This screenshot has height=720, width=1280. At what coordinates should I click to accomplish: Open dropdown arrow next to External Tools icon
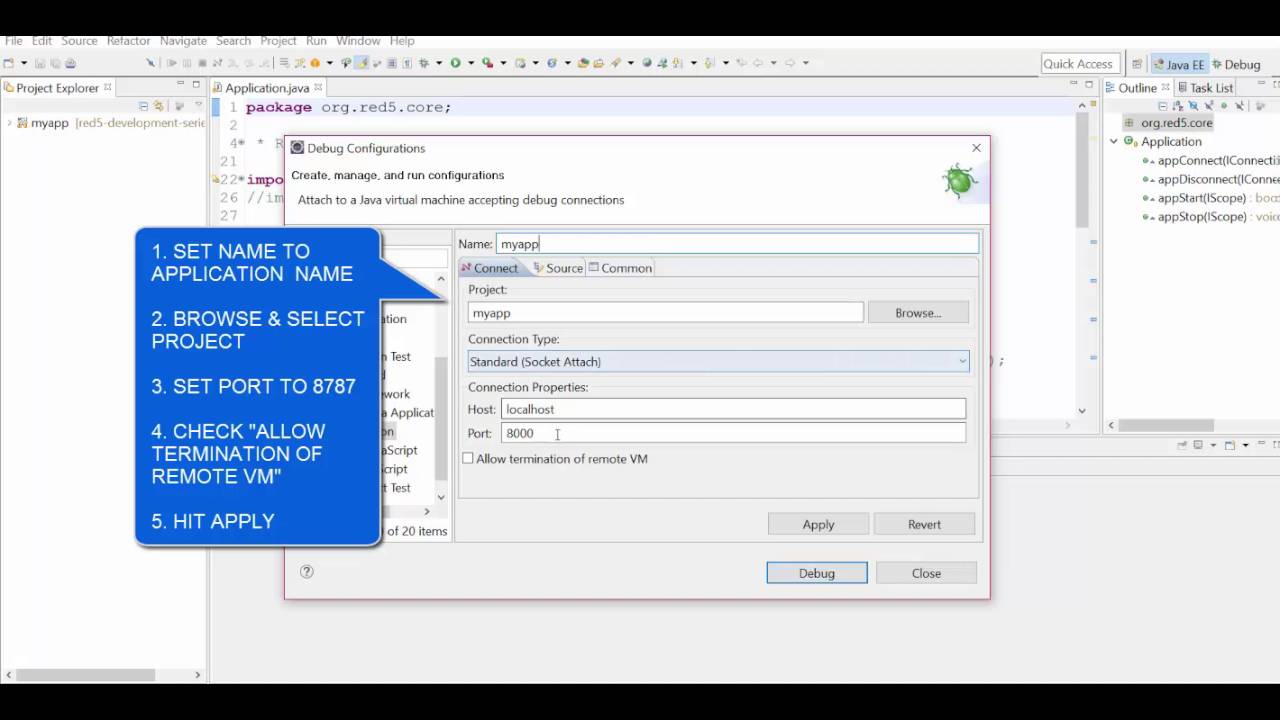(503, 62)
